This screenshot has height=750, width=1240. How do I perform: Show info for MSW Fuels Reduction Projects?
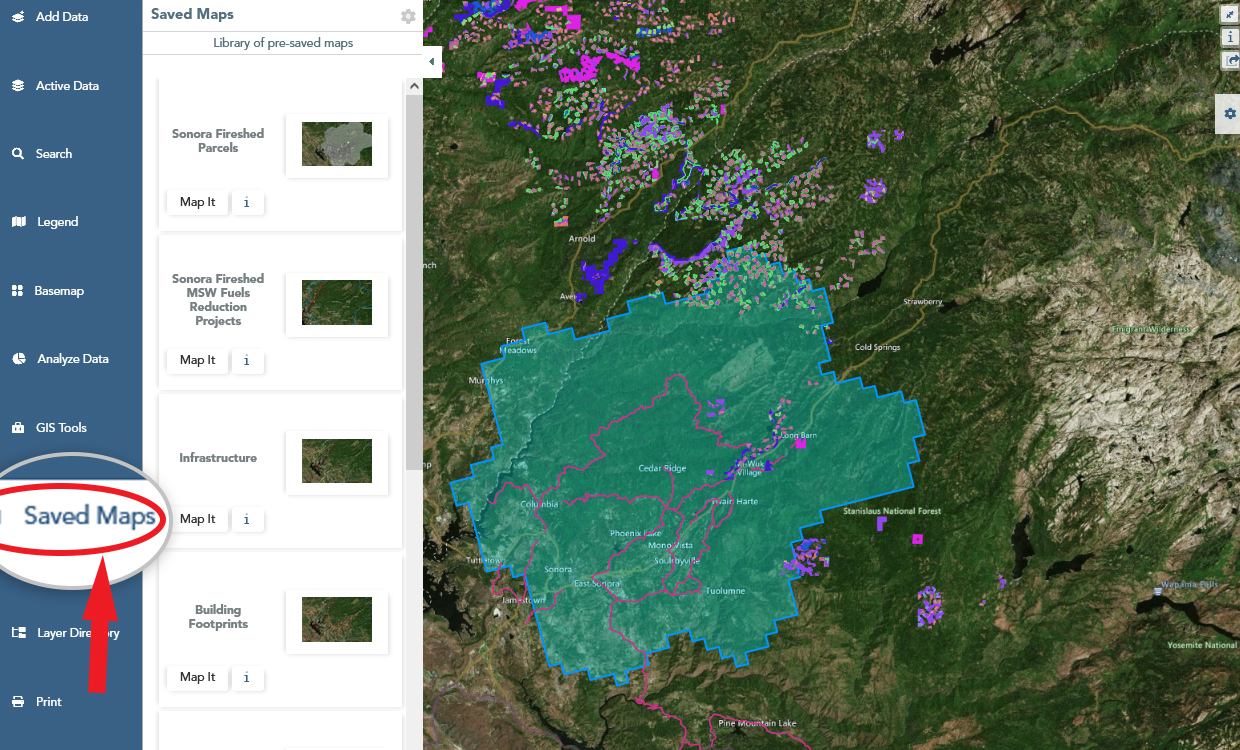coord(247,360)
